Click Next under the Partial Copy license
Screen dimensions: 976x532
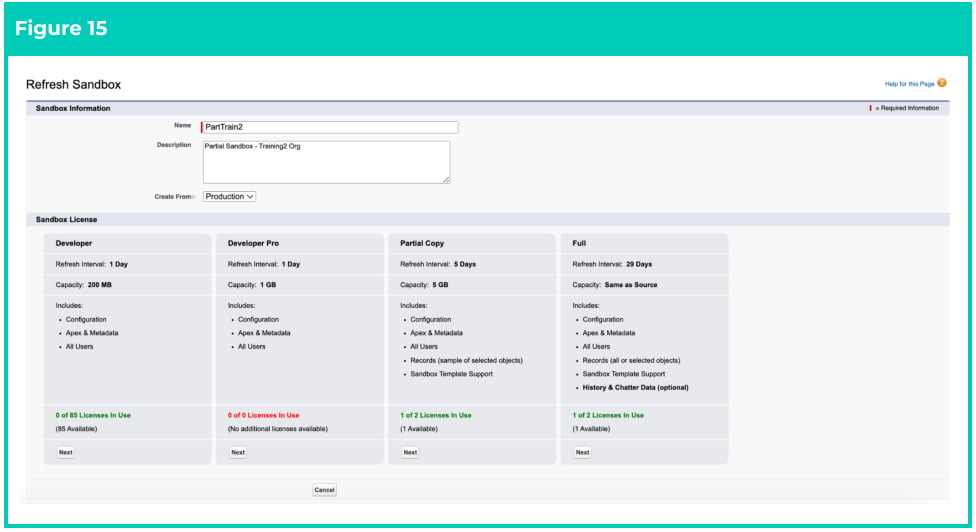tap(410, 452)
